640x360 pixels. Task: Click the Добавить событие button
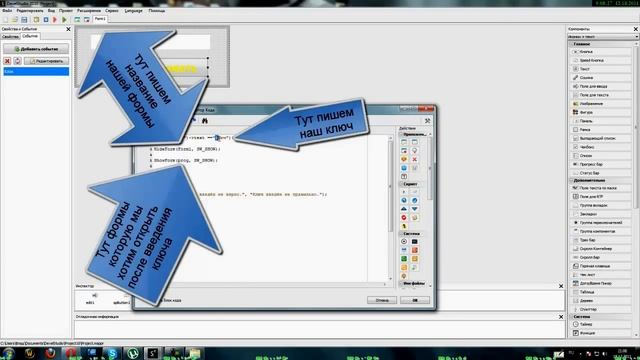pyautogui.click(x=36, y=49)
